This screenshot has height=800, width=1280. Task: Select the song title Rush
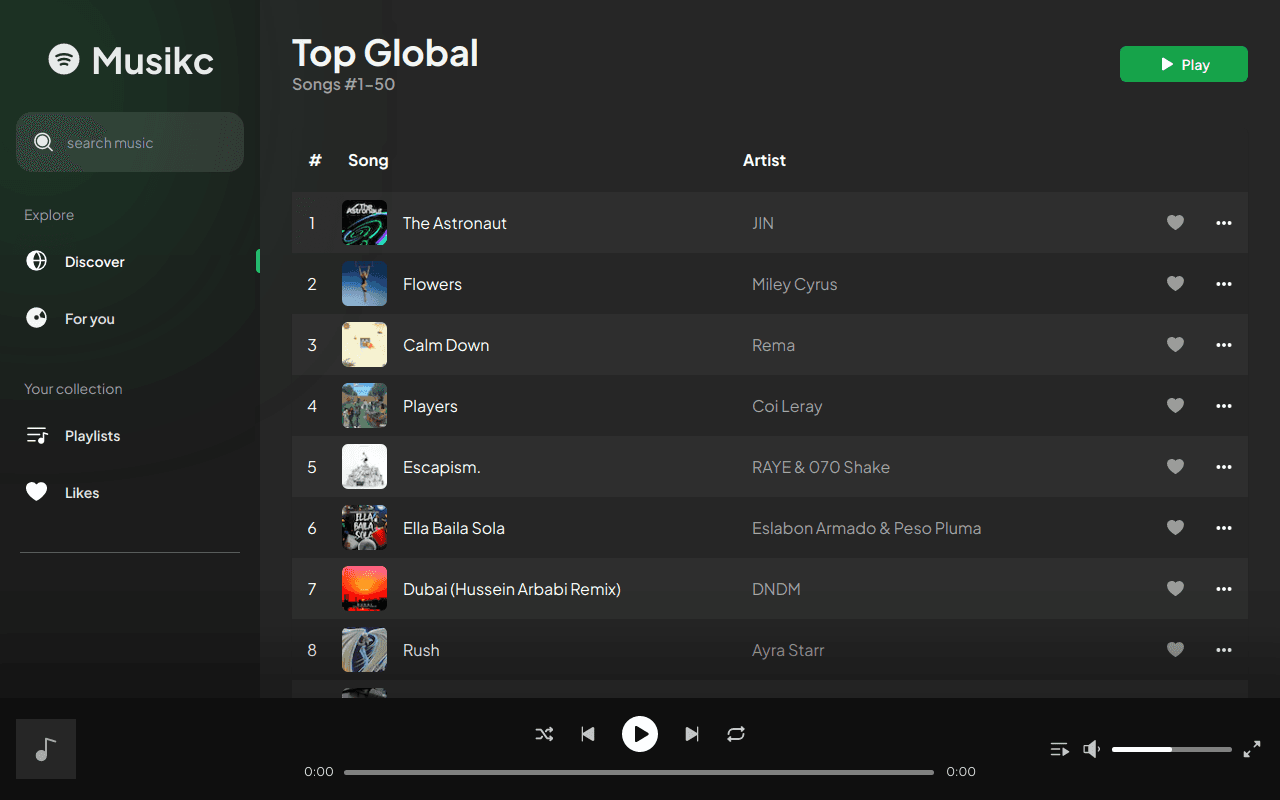click(x=421, y=650)
